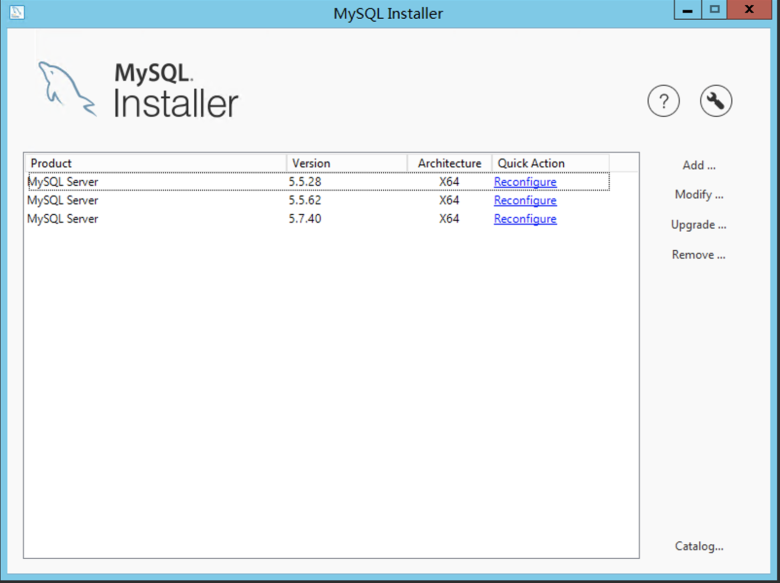Open the help question mark icon

click(x=664, y=101)
